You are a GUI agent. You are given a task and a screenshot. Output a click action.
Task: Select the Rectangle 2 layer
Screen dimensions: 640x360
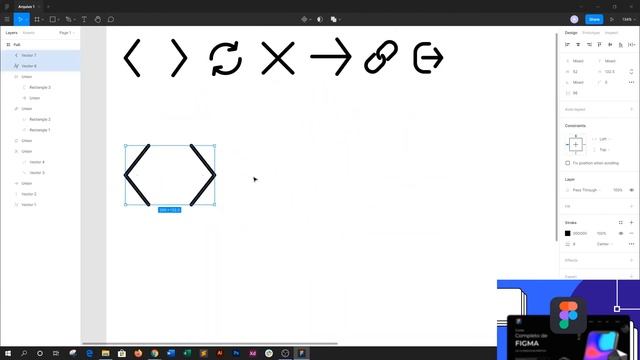(40, 119)
